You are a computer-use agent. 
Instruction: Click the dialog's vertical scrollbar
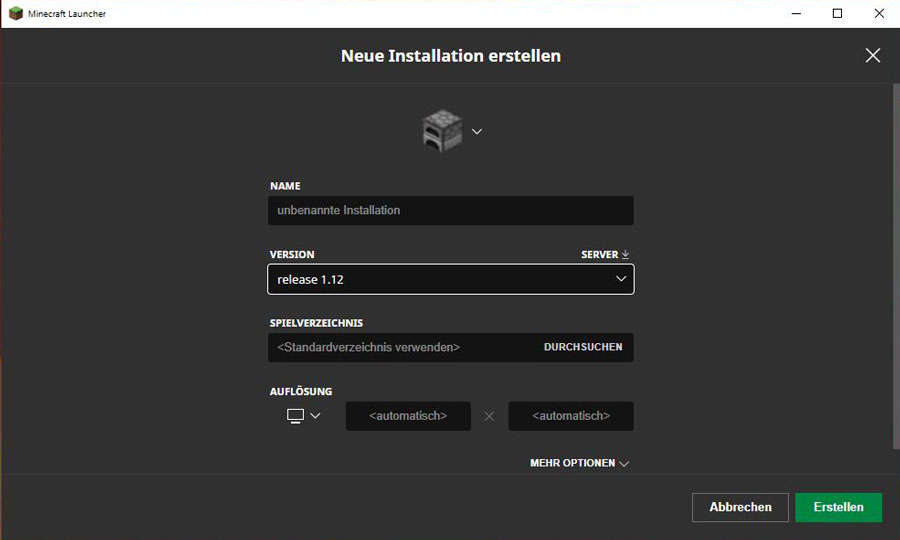pyautogui.click(x=895, y=260)
